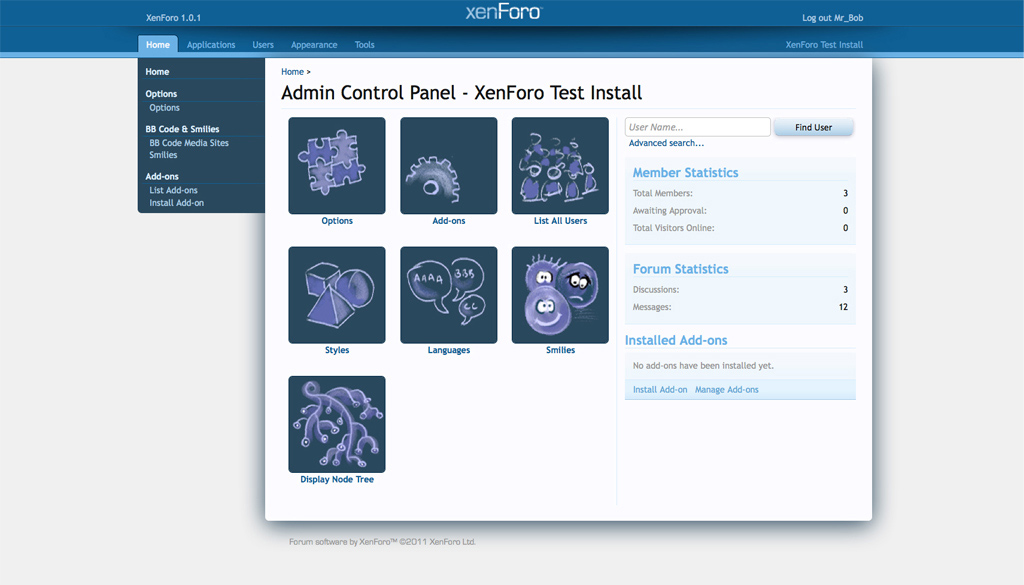Click the Find User button

[x=814, y=127]
